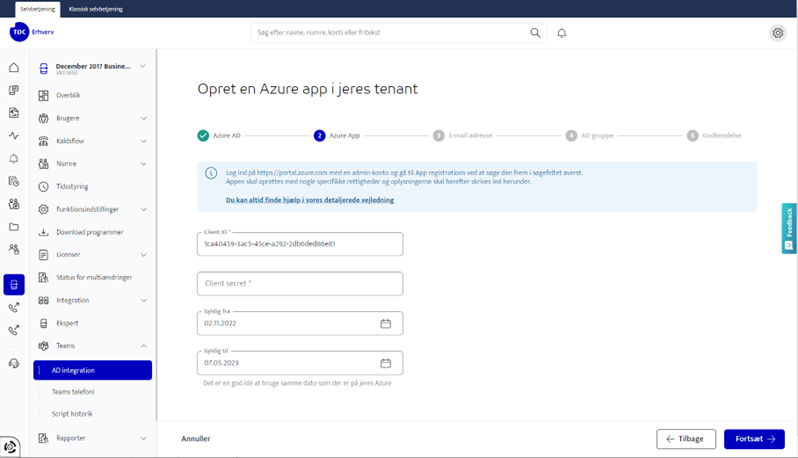Expand the Rapporter menu chevron
Viewport: 798px width, 458px height.
point(144,438)
